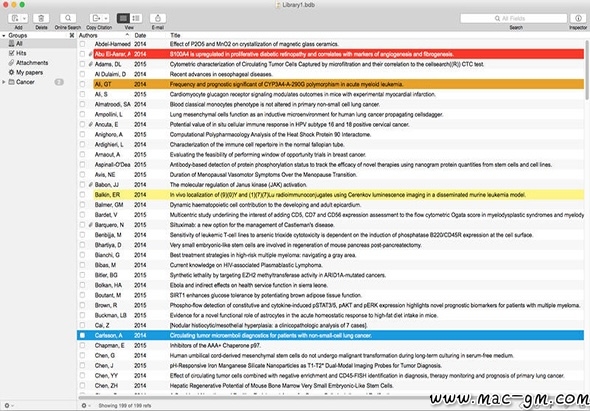
Task: Tick checkbox for Al Dulaimi, D reference
Action: [82, 74]
